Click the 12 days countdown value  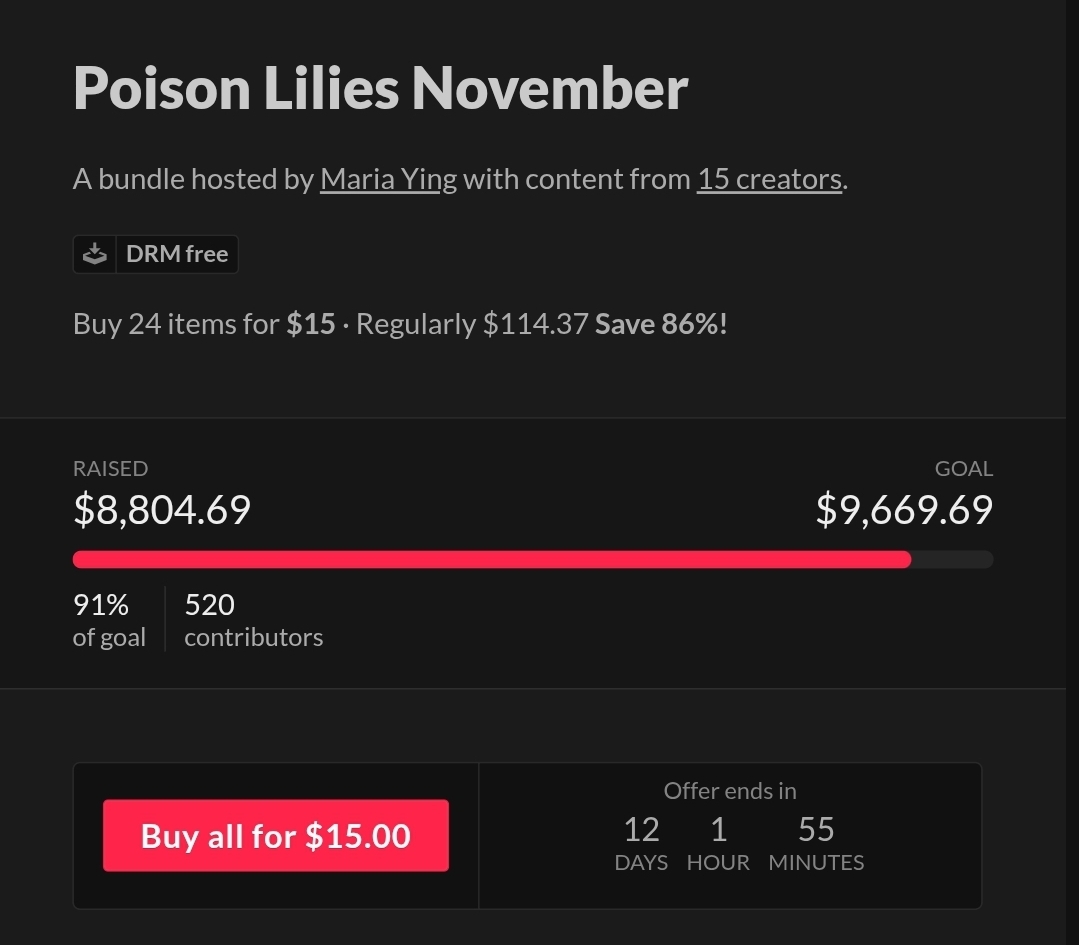(x=641, y=829)
